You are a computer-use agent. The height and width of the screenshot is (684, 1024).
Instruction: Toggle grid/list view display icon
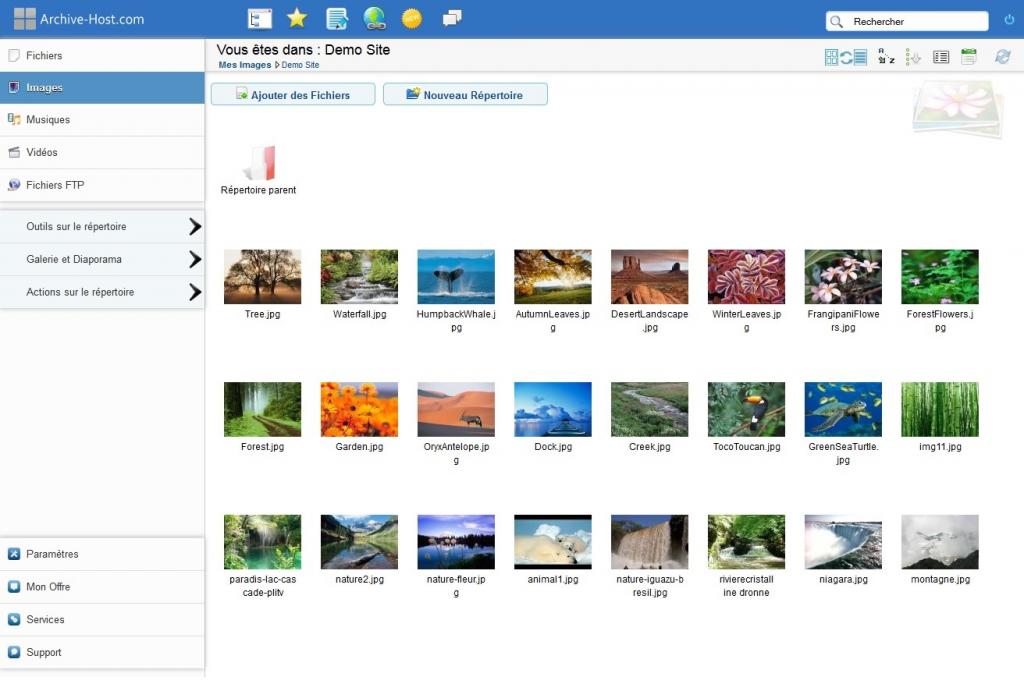pyautogui.click(x=845, y=57)
